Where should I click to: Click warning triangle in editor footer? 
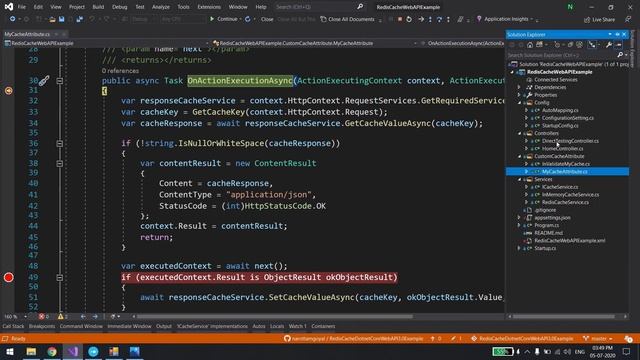pyautogui.click(x=61, y=316)
